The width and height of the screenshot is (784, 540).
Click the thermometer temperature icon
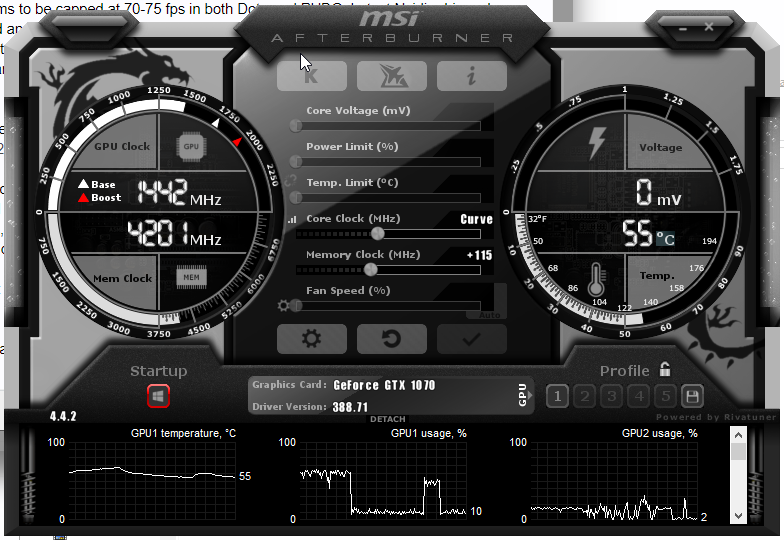596,280
